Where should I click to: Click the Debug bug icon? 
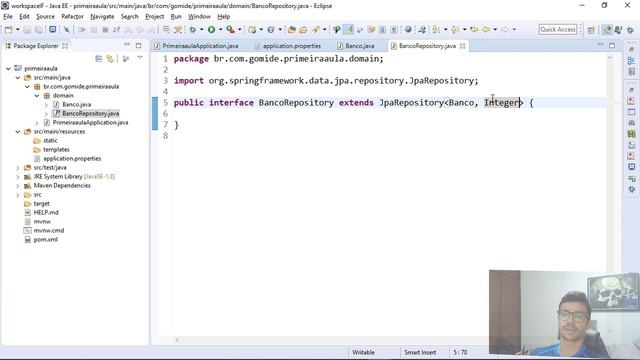click(x=193, y=30)
